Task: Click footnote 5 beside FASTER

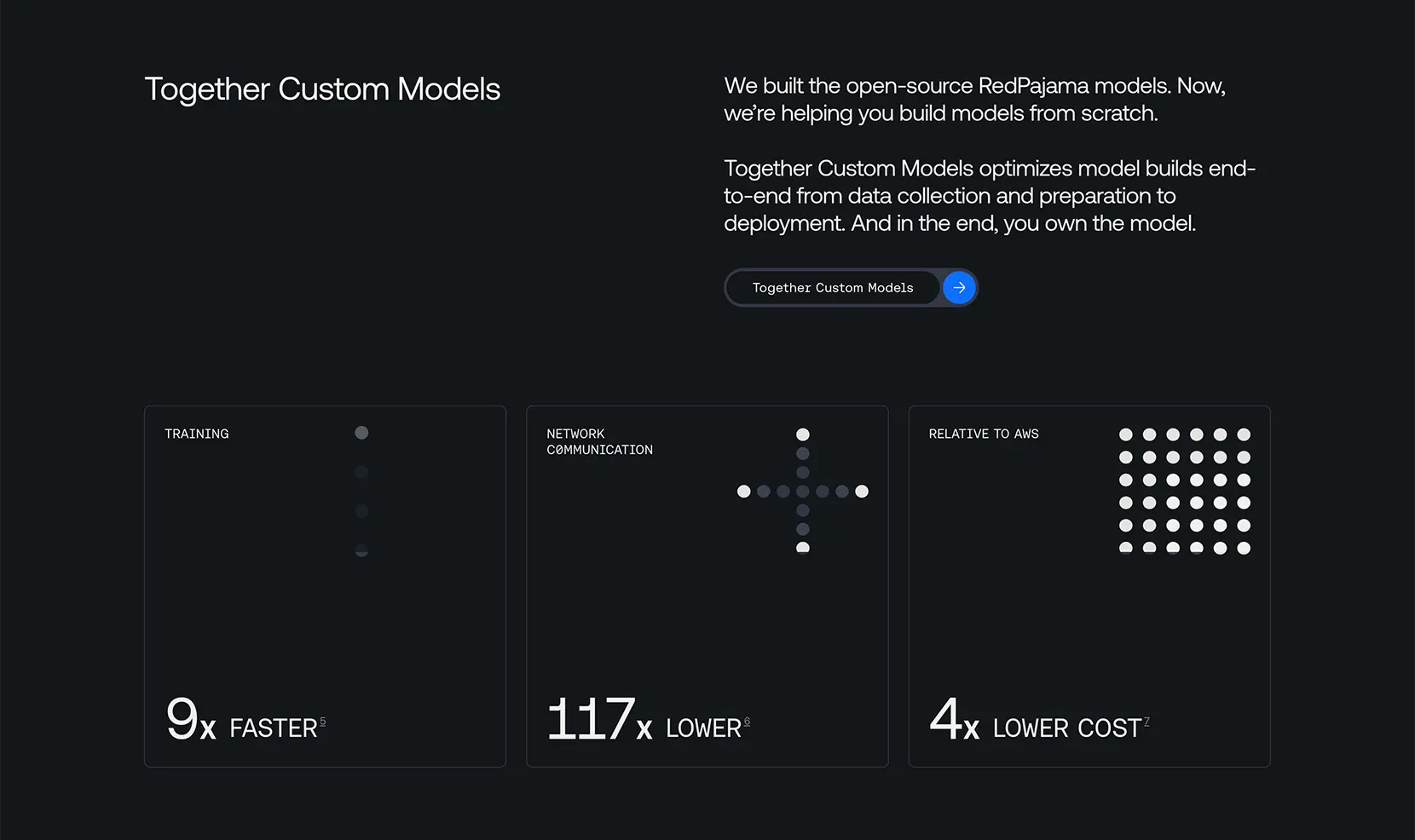Action: click(x=322, y=722)
